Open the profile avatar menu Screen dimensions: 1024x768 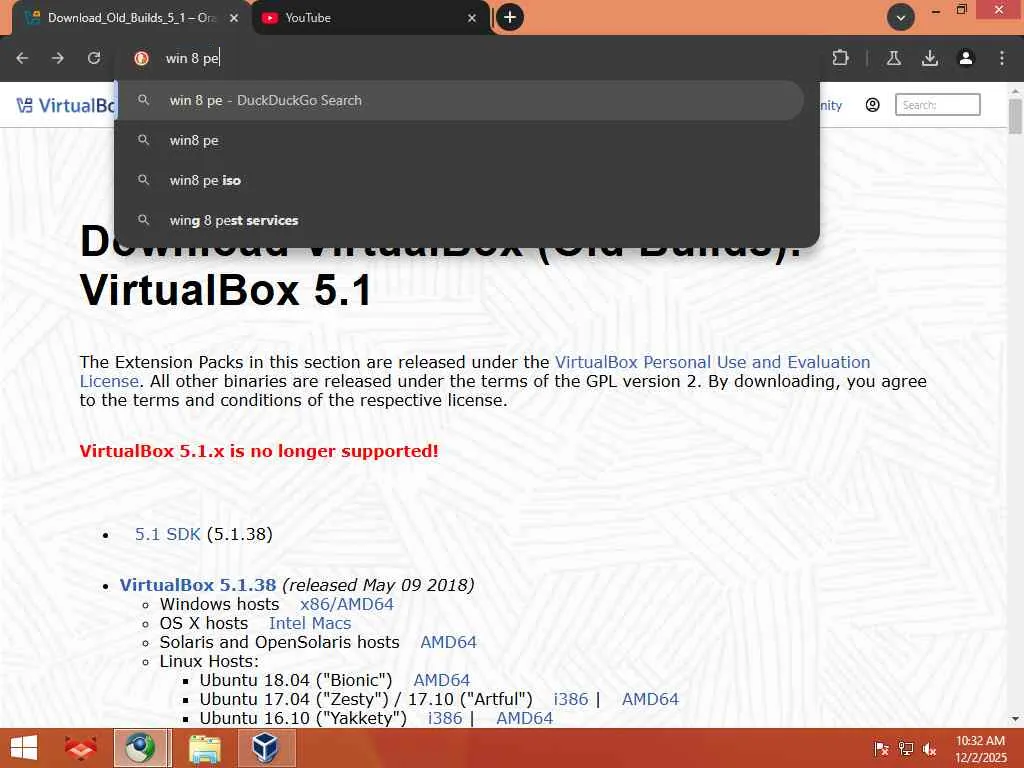[965, 58]
